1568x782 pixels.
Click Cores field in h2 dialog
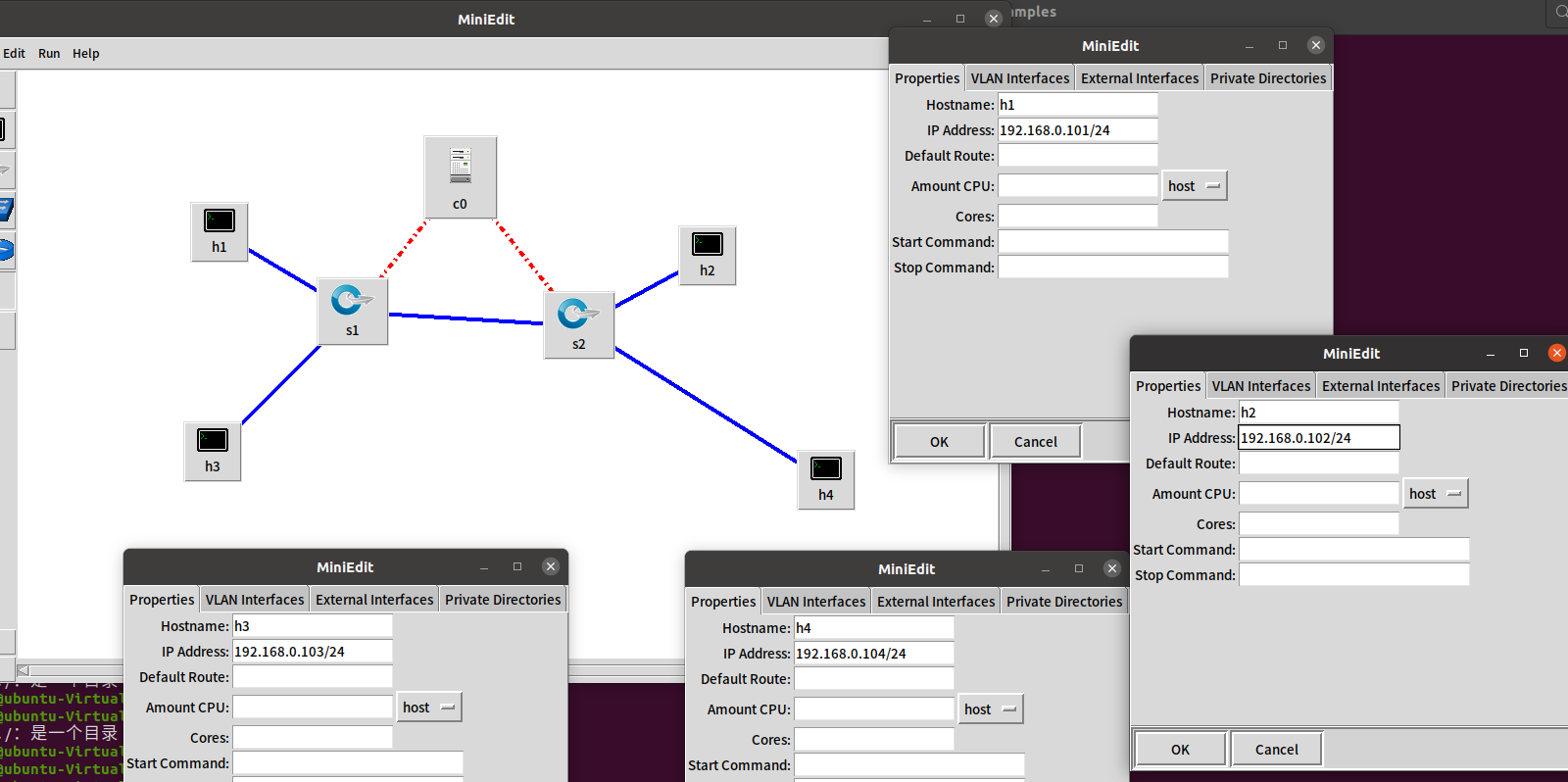1319,524
